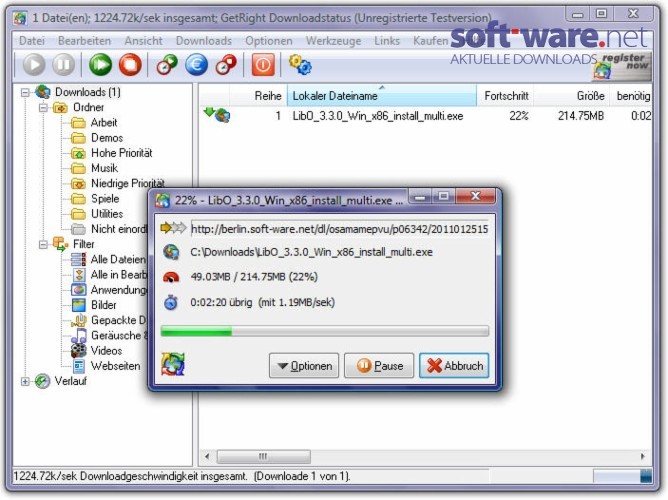
Task: Click the URL arrow icon in the dialog
Action: [x=173, y=228]
